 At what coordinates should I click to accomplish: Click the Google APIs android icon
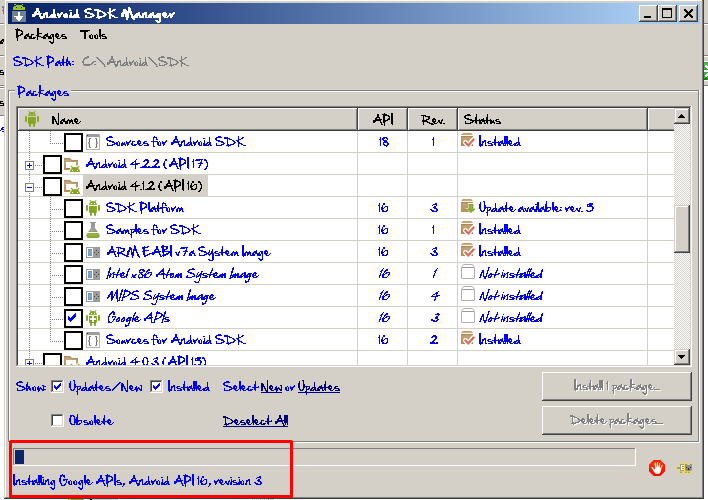coord(93,318)
